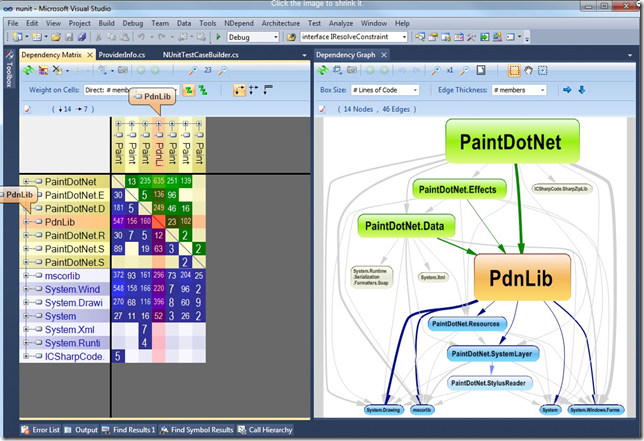Open the Analyze menu

click(340, 23)
